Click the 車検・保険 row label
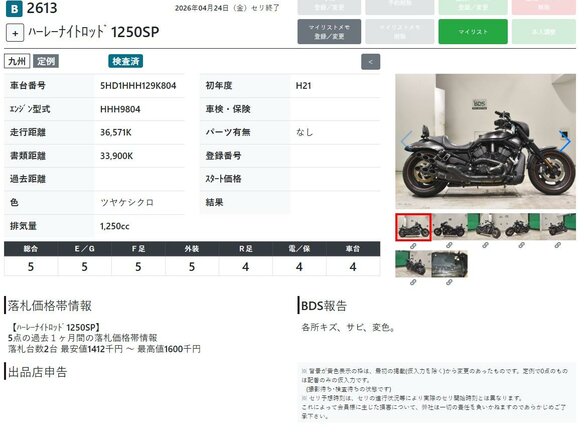 pyautogui.click(x=228, y=109)
